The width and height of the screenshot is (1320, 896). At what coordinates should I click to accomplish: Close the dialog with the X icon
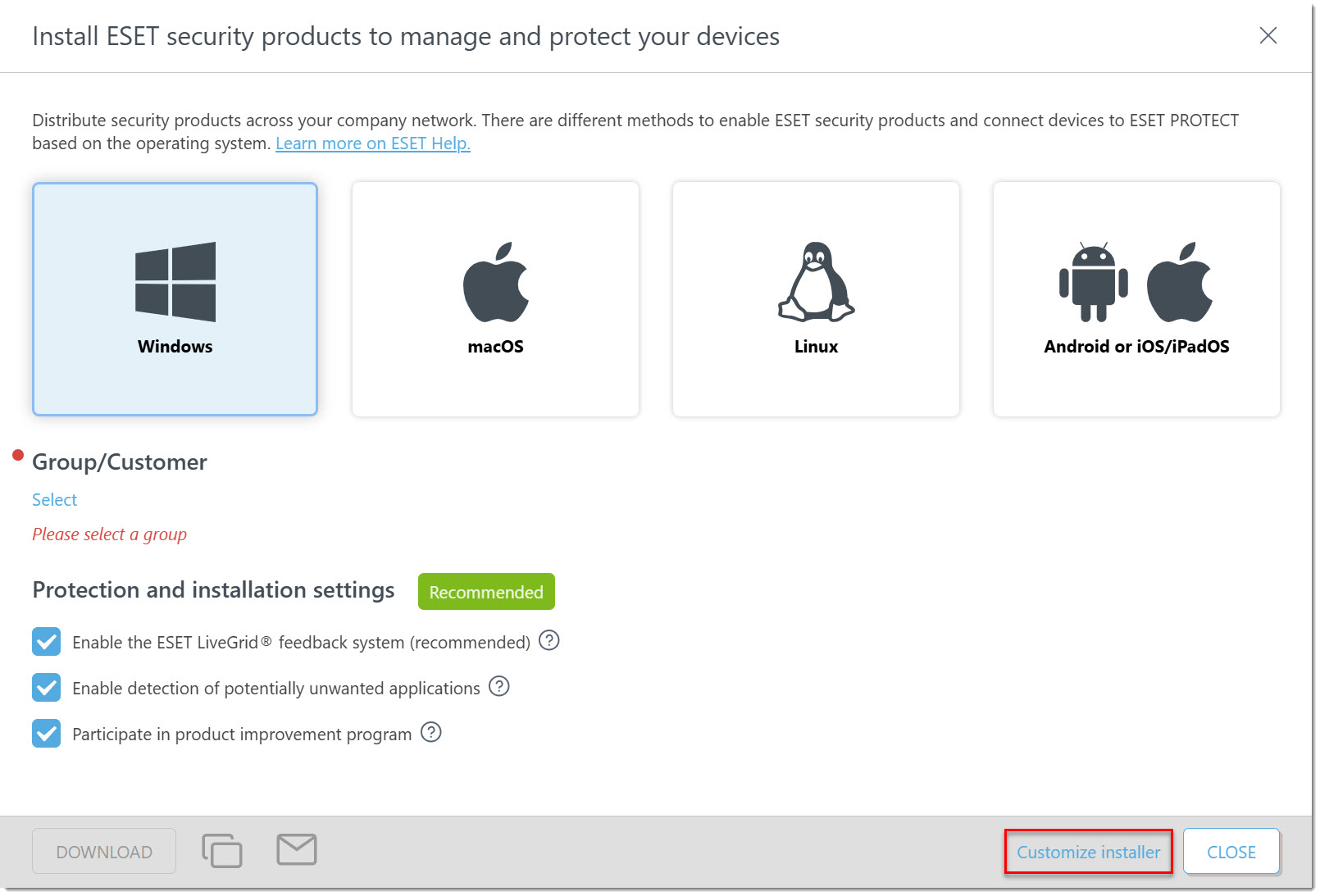click(x=1268, y=35)
